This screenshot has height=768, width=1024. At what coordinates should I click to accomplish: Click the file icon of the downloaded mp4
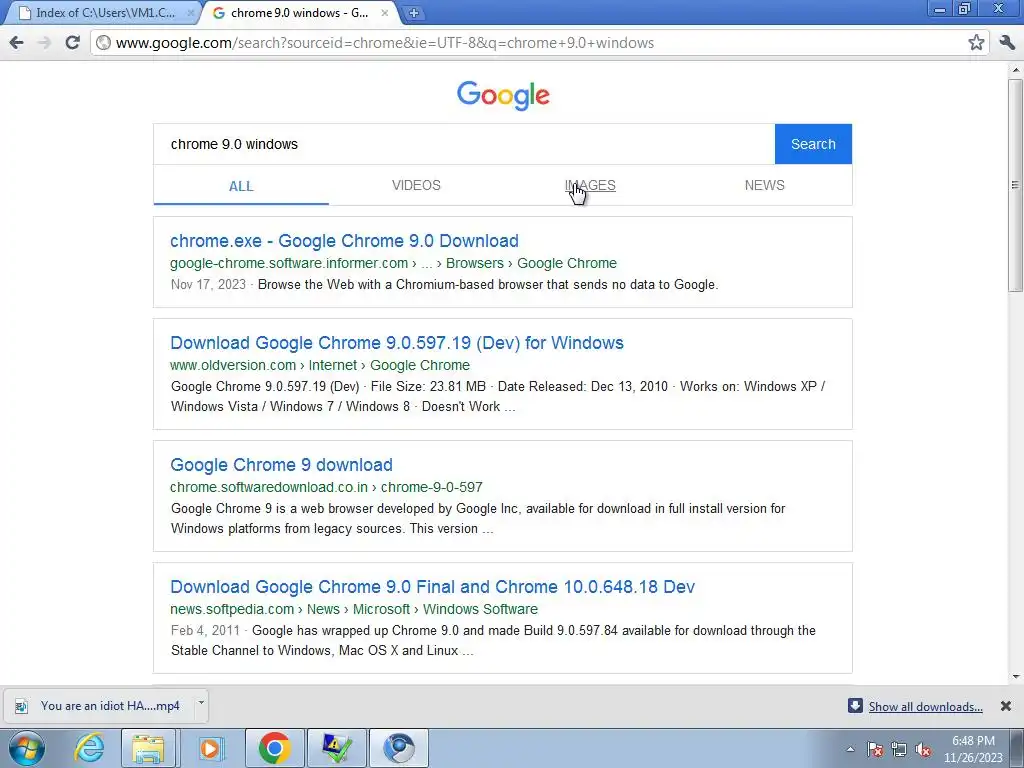pyautogui.click(x=22, y=706)
